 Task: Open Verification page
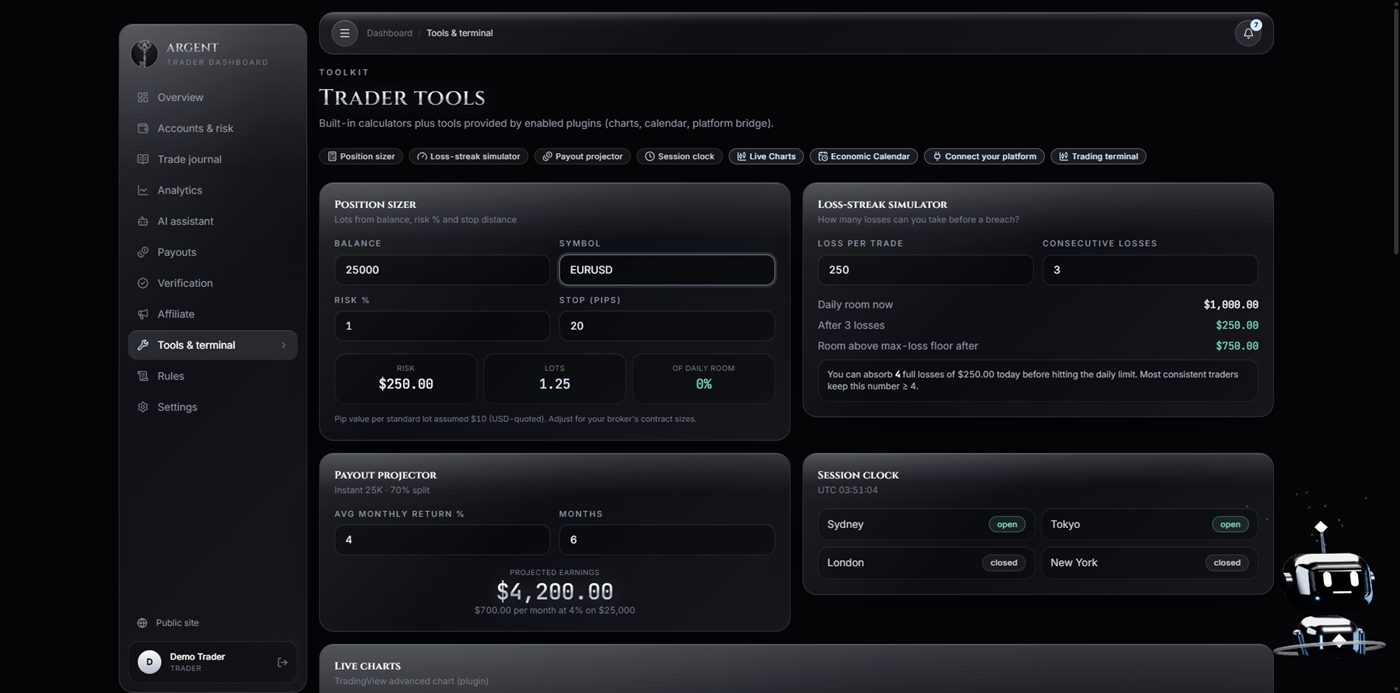[213, 283]
